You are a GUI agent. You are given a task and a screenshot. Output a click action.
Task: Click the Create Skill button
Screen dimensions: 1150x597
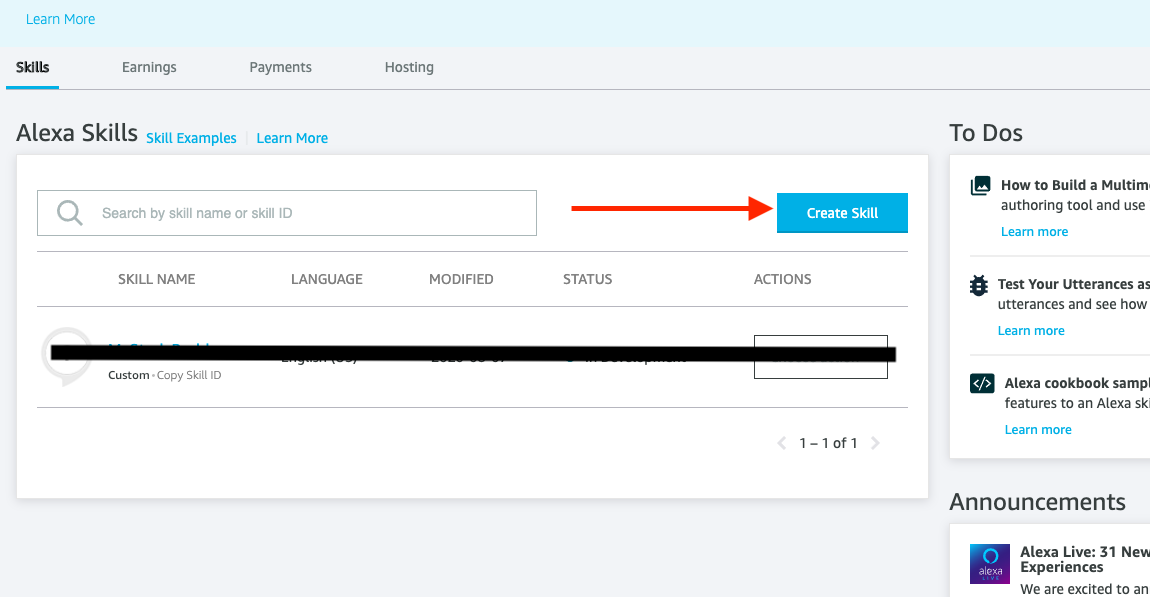coord(842,213)
